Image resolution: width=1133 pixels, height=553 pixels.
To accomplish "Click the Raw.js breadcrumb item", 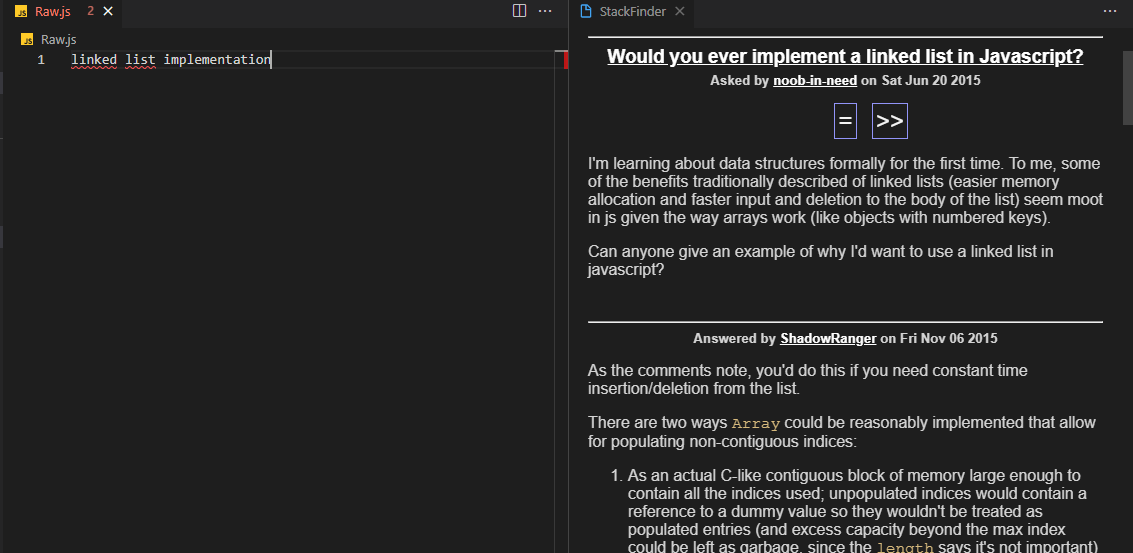I will [x=58, y=39].
